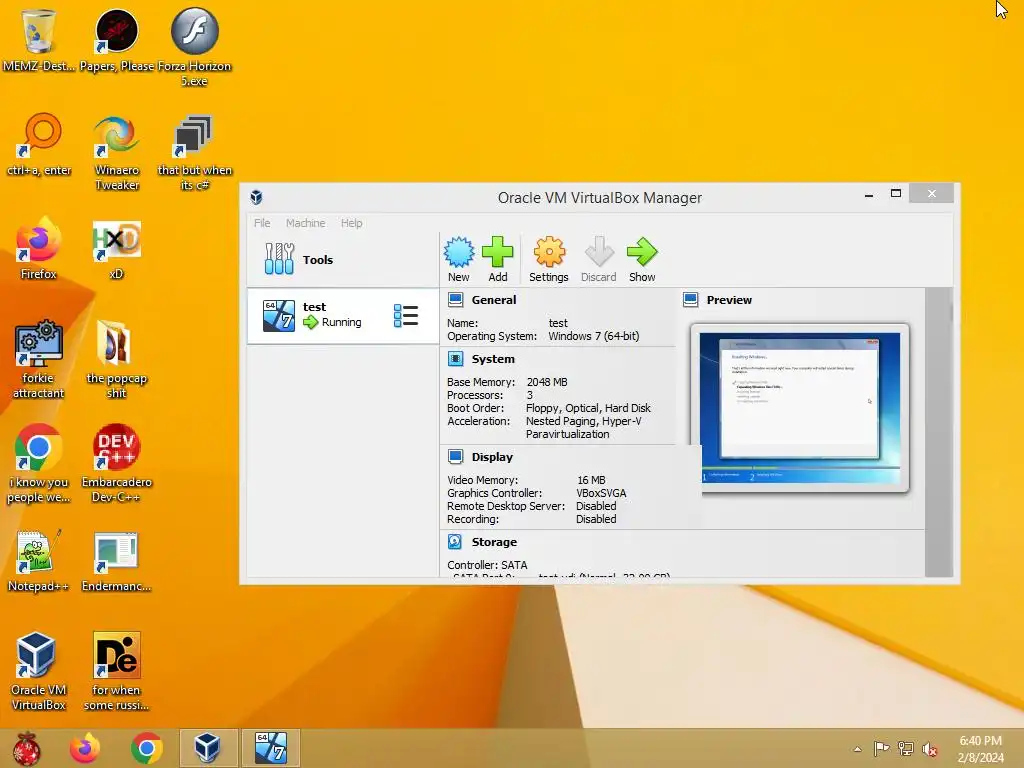Click the New machine toolbar icon

458,259
